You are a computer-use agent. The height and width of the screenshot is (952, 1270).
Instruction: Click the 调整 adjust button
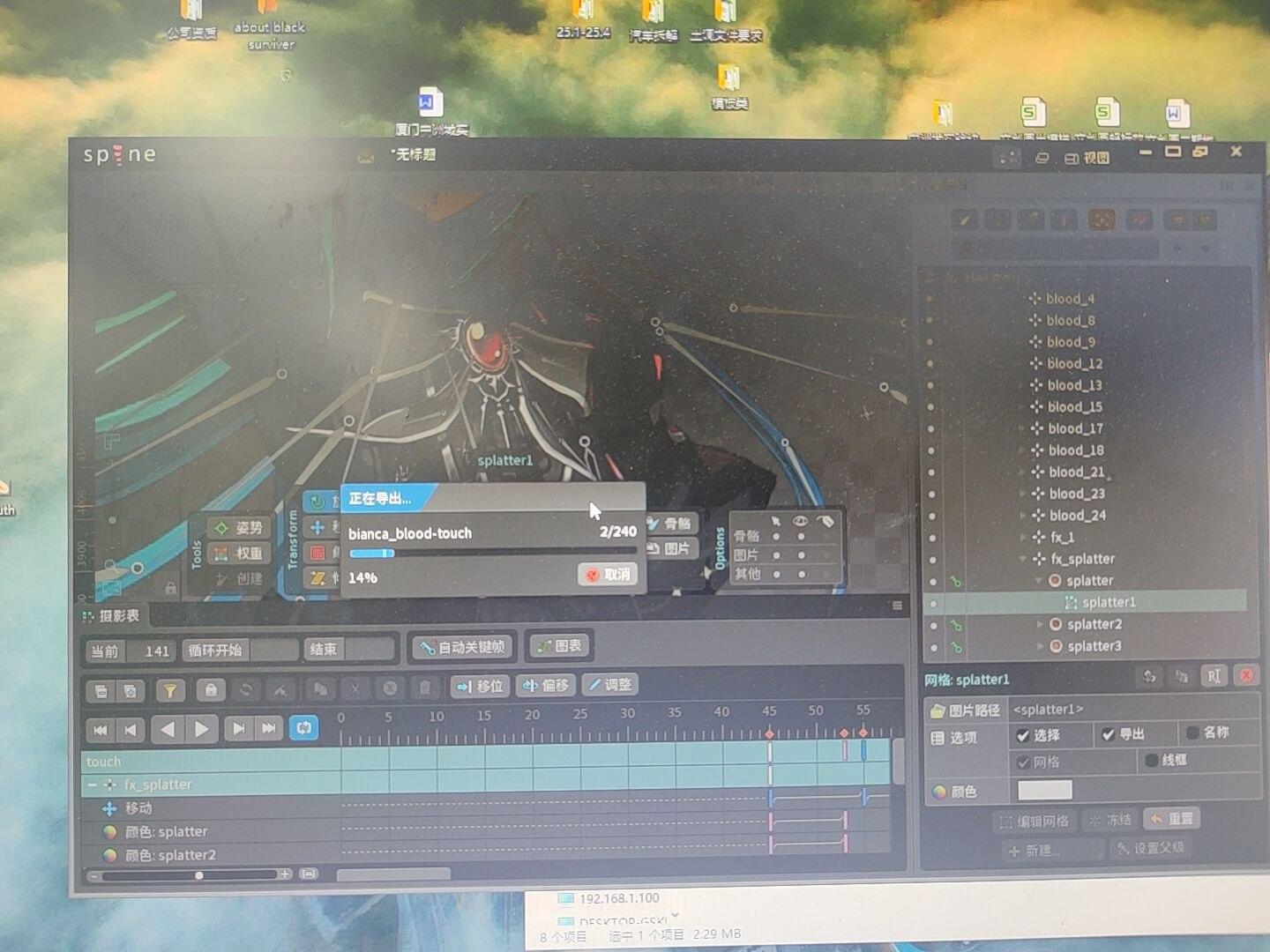(610, 684)
